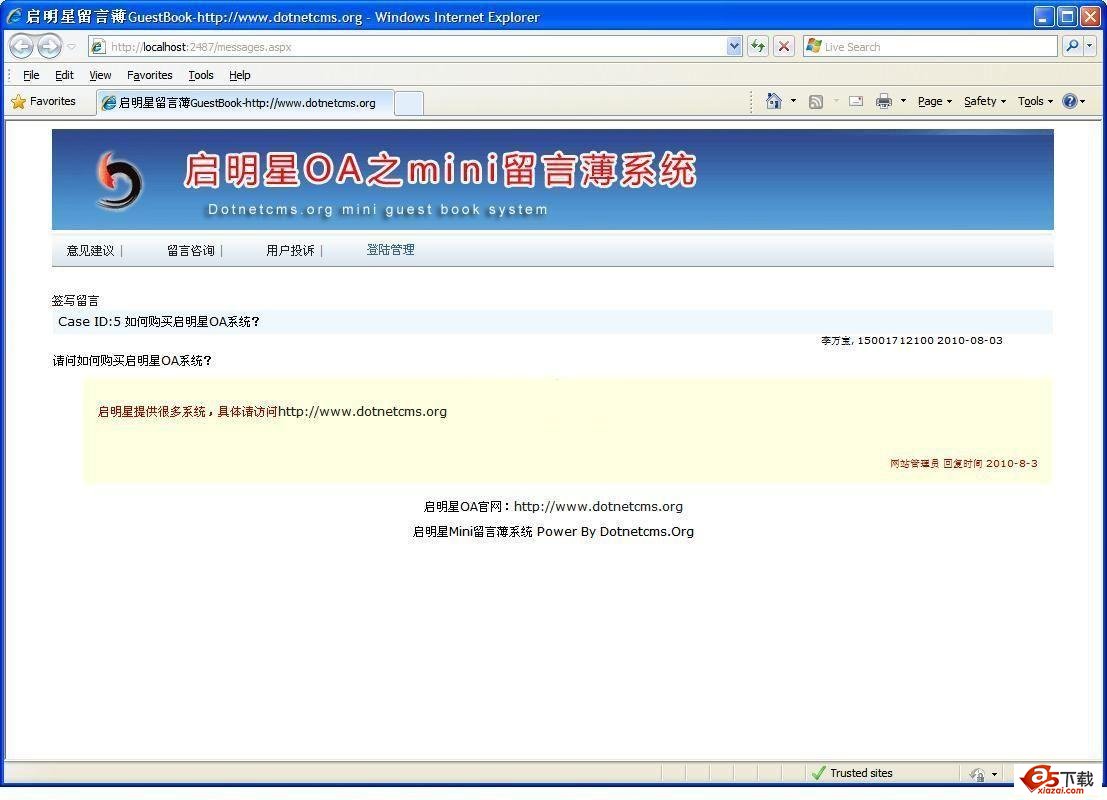The width and height of the screenshot is (1107, 800).
Task: Click the browser Forward arrow button
Action: [x=49, y=47]
